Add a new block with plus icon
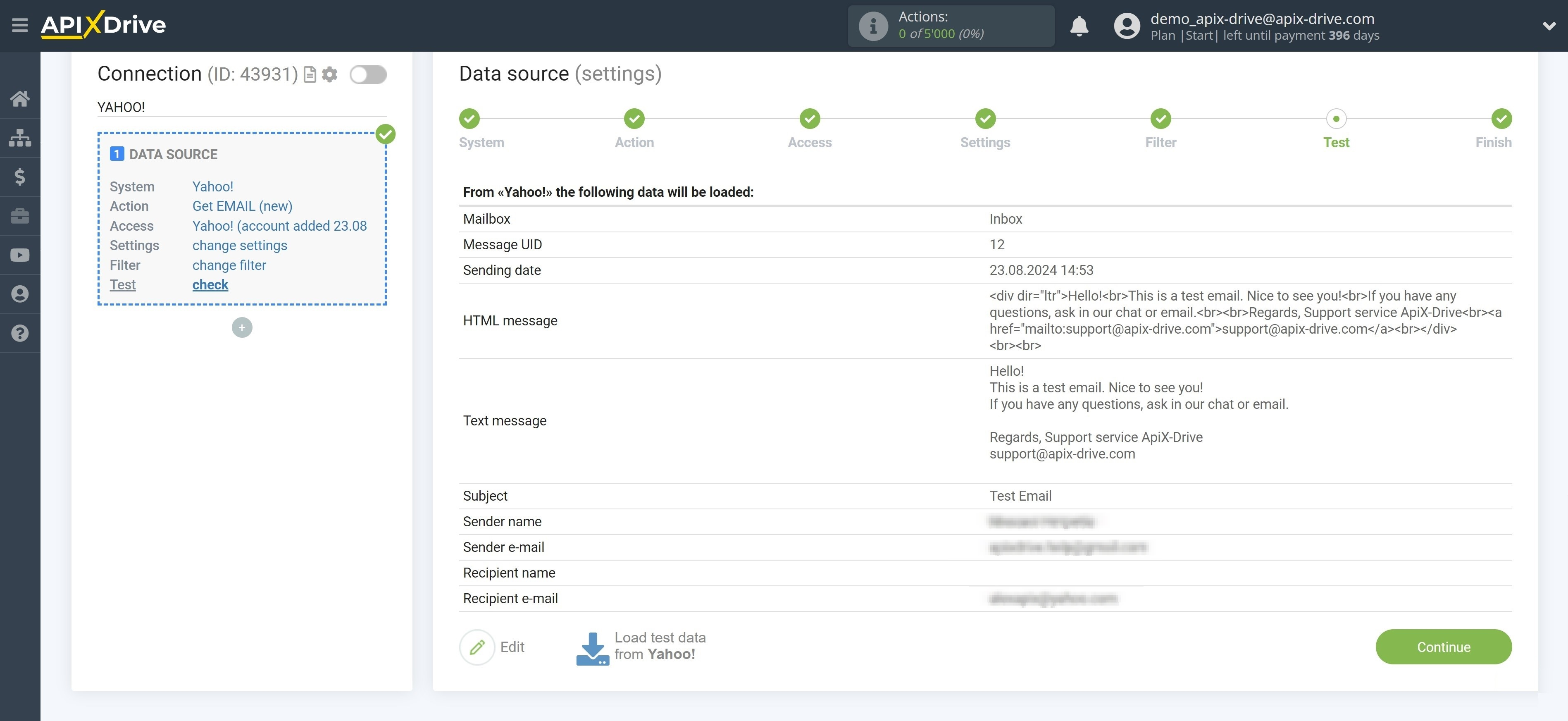This screenshot has width=1568, height=721. [x=242, y=327]
